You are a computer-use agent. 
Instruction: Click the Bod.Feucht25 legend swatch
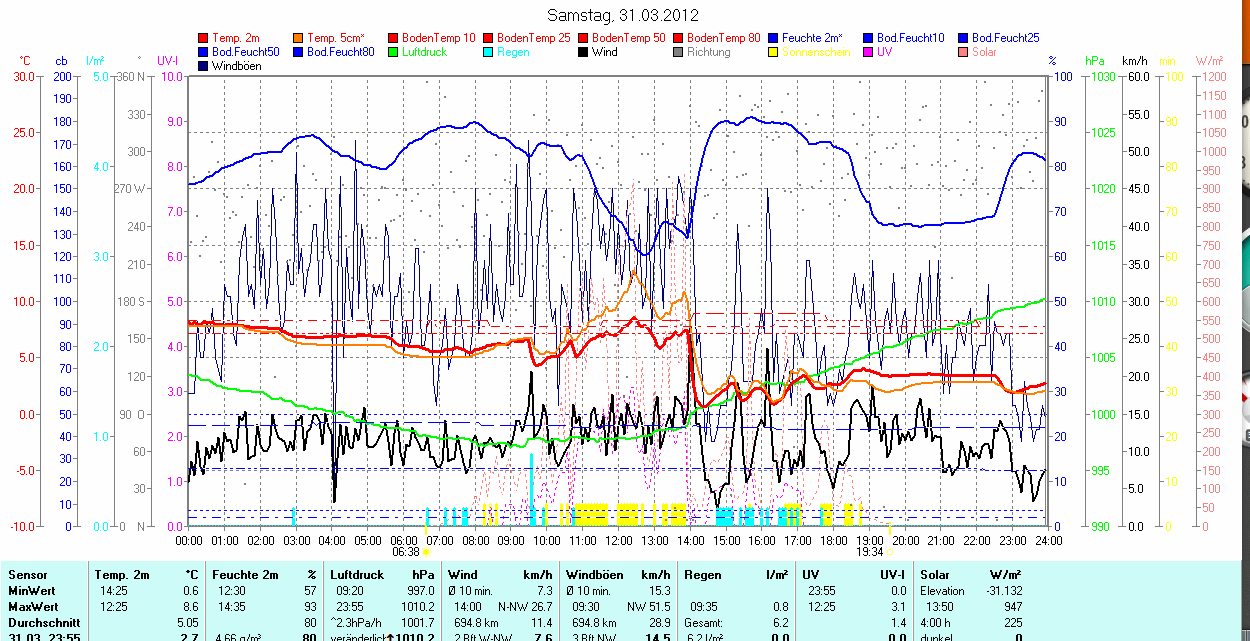click(963, 38)
